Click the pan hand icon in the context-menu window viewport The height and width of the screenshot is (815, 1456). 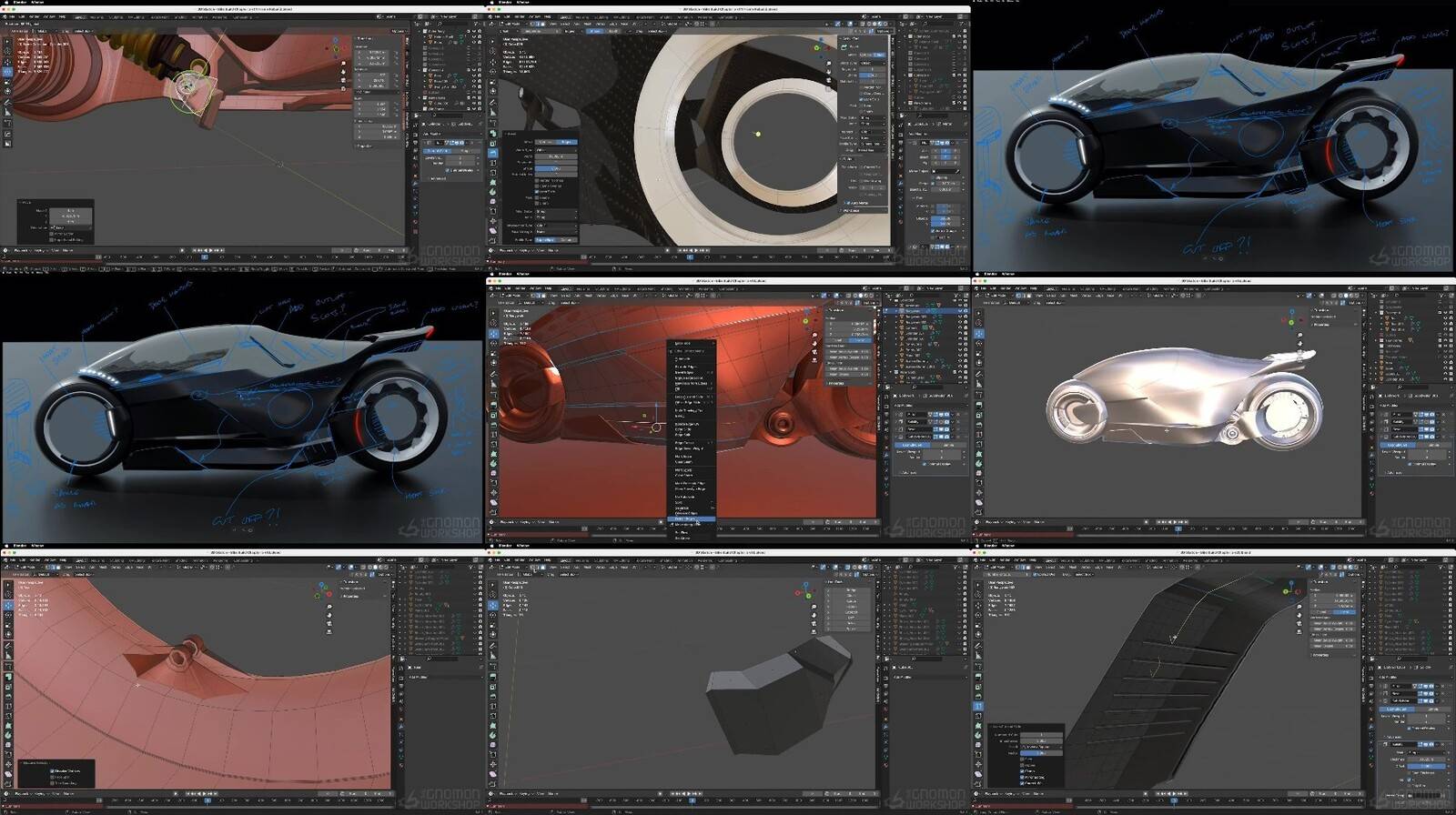point(814,343)
